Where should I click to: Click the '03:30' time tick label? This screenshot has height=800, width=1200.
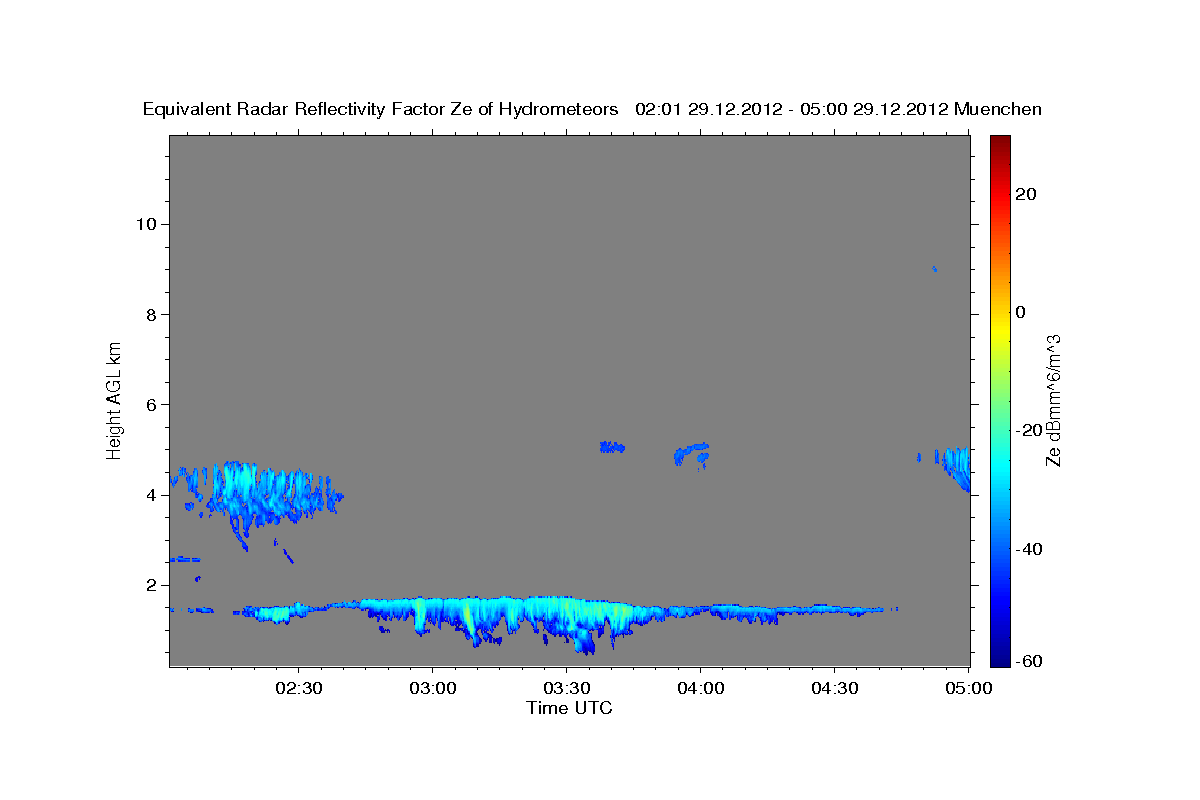(x=567, y=690)
